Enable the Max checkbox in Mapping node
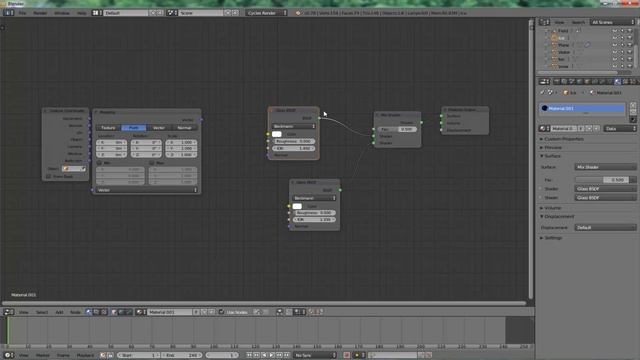The width and height of the screenshot is (640, 360). (x=151, y=163)
